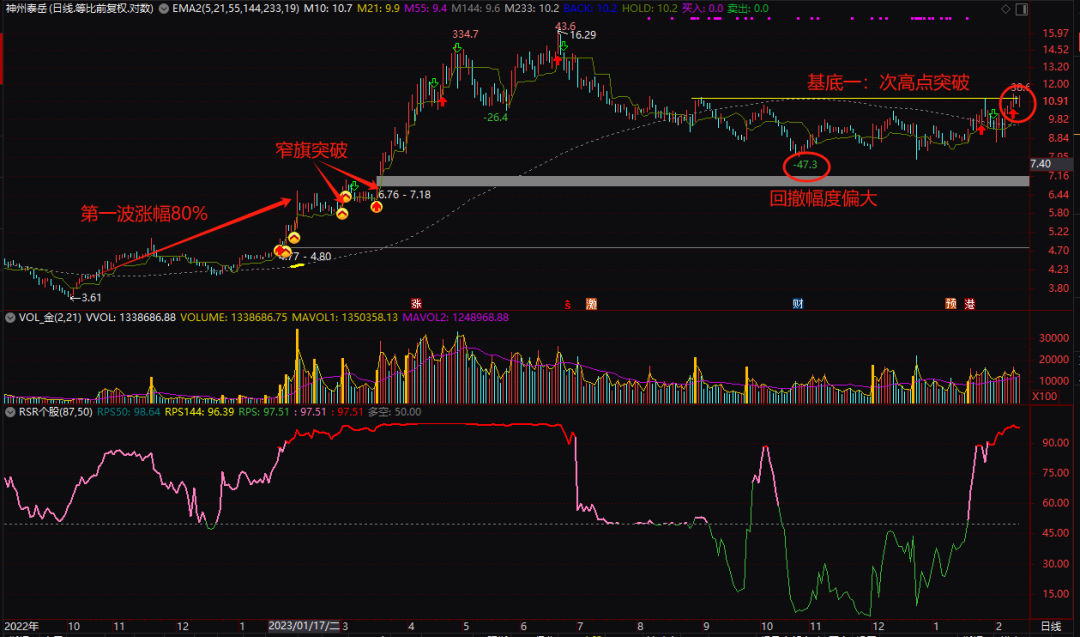1080x637 pixels.
Task: Open the dropdown circle beside the 神州泰岳 title
Action: 164,9
